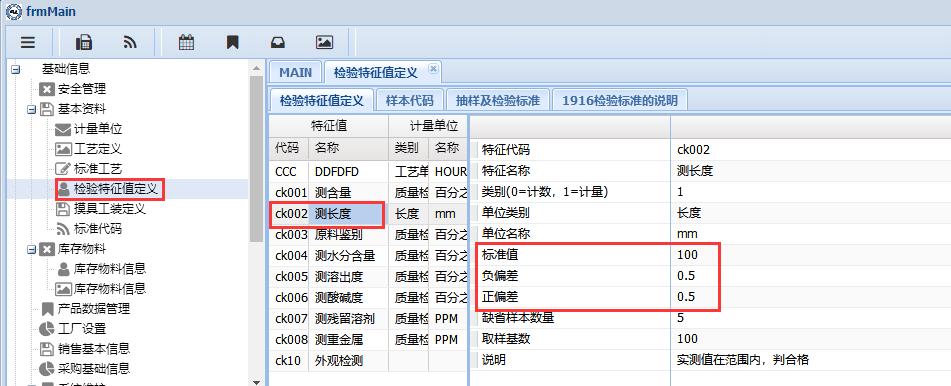951x386 pixels.
Task: Click the pie chart icon beside 工厂设置
Action: 47,329
